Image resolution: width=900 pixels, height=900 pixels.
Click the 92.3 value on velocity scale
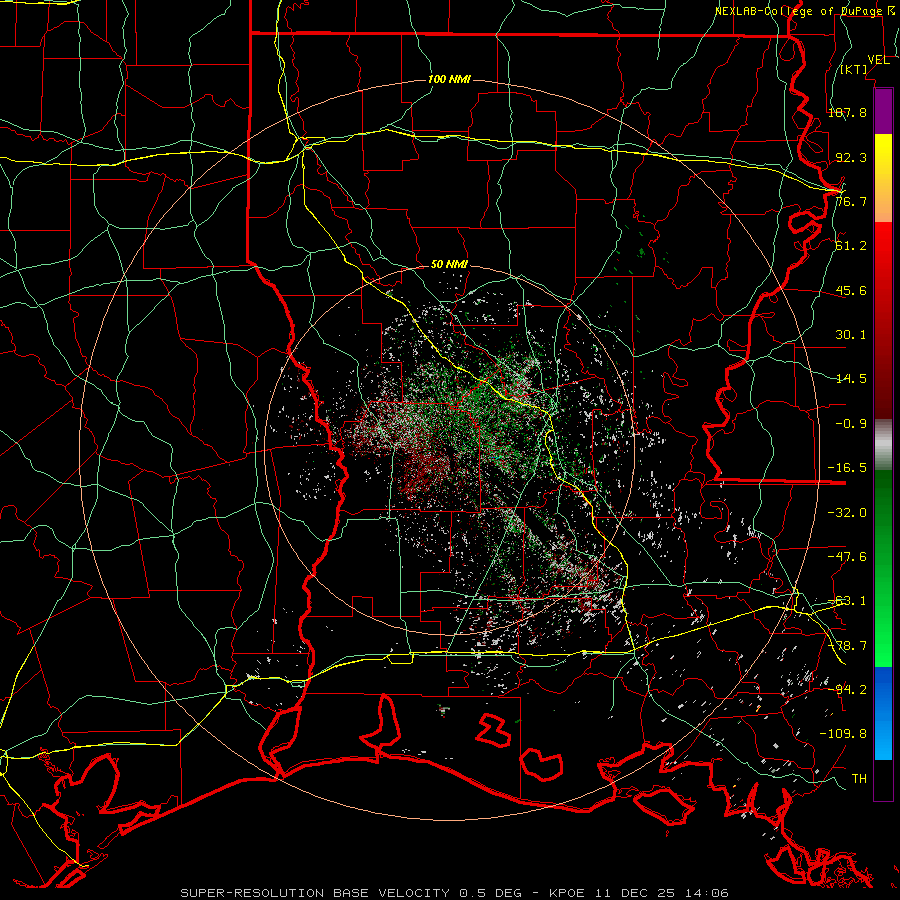coord(851,157)
